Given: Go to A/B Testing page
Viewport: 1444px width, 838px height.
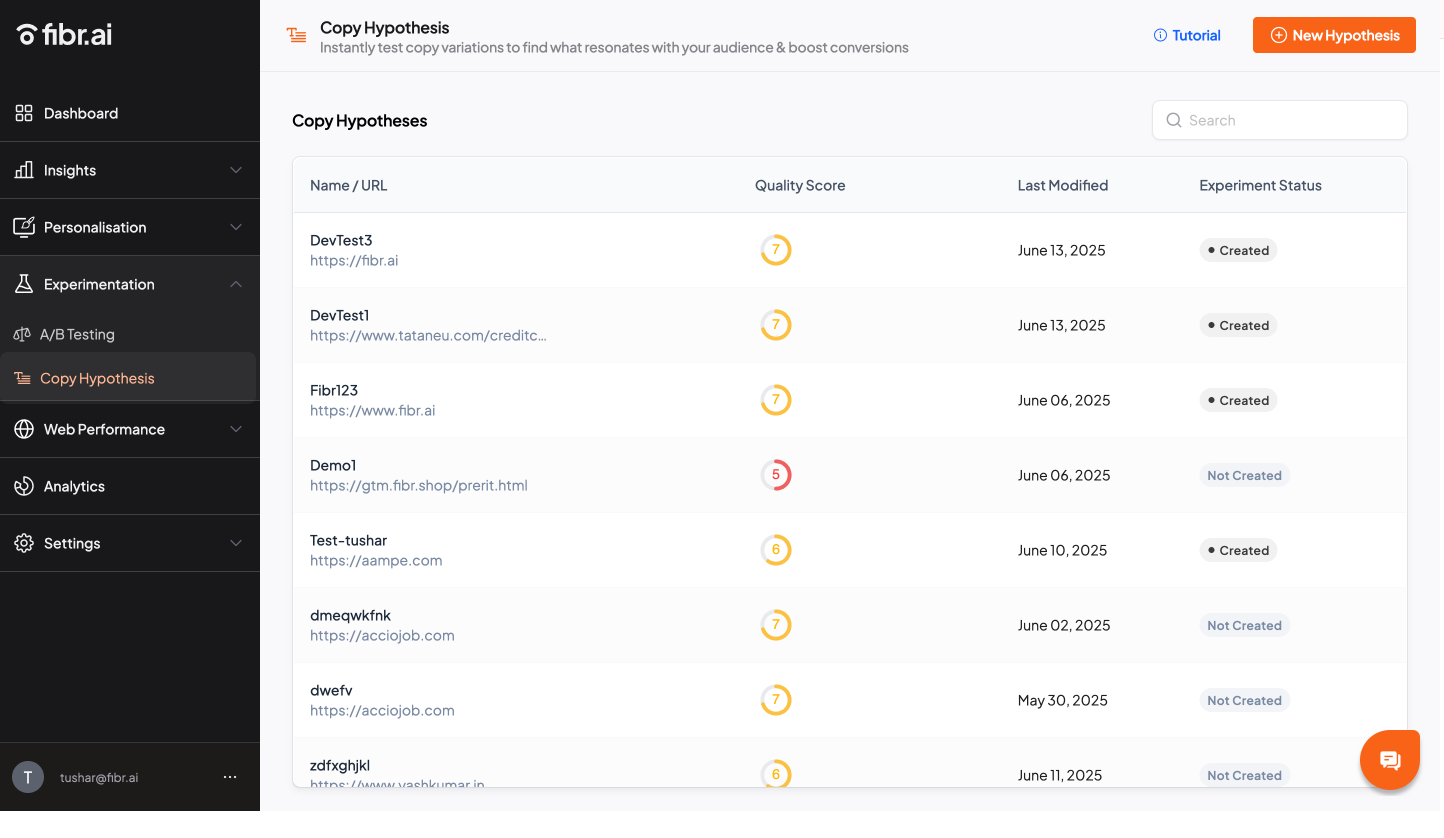Looking at the screenshot, I should (77, 334).
